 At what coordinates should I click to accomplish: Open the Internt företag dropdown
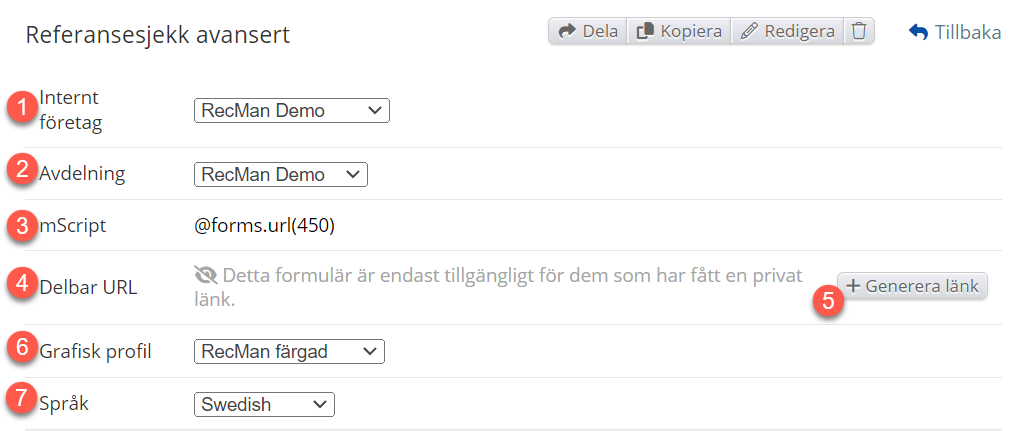pyautogui.click(x=291, y=111)
